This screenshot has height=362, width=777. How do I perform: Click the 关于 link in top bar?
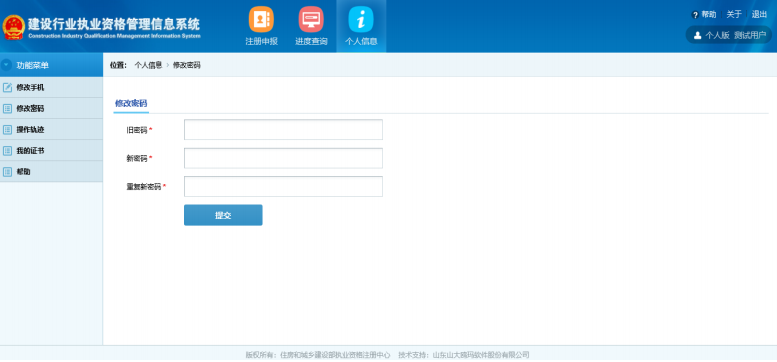pos(734,15)
